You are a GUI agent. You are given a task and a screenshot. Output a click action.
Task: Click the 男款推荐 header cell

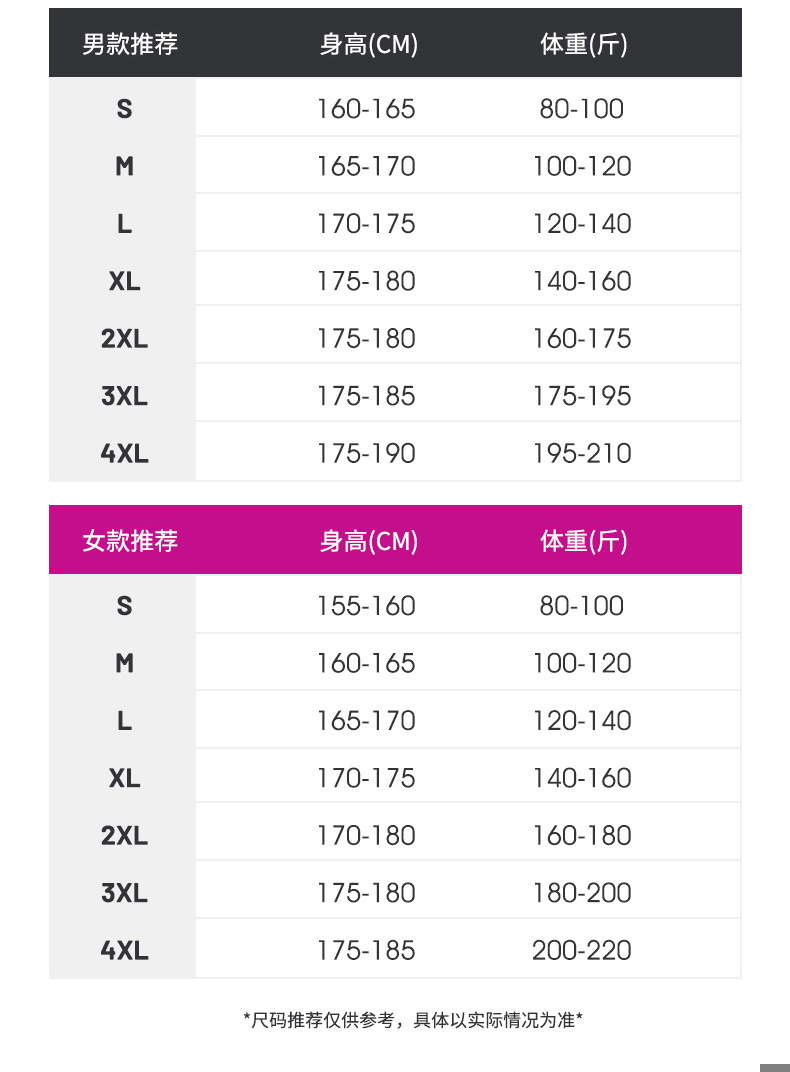[x=130, y=44]
